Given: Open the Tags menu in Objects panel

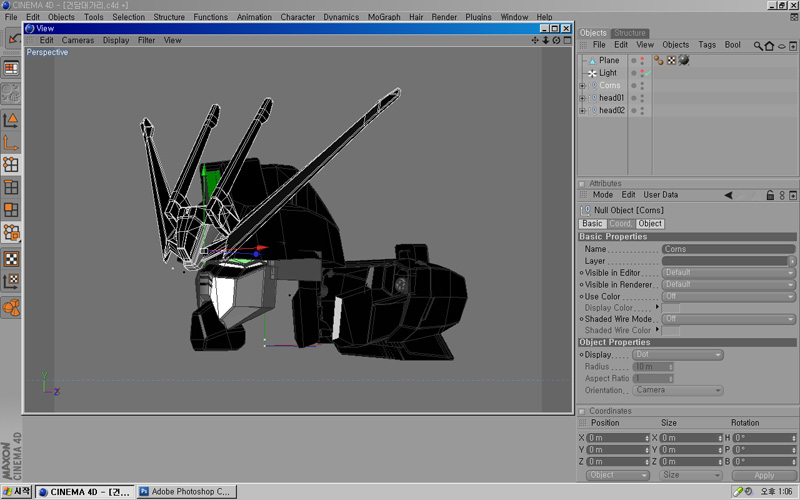Looking at the screenshot, I should (707, 45).
